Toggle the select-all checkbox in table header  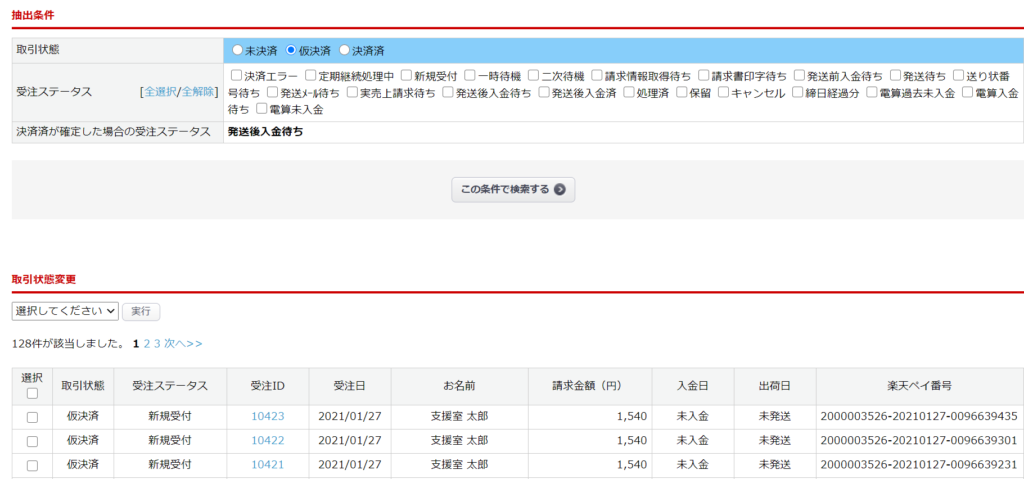pos(32,393)
